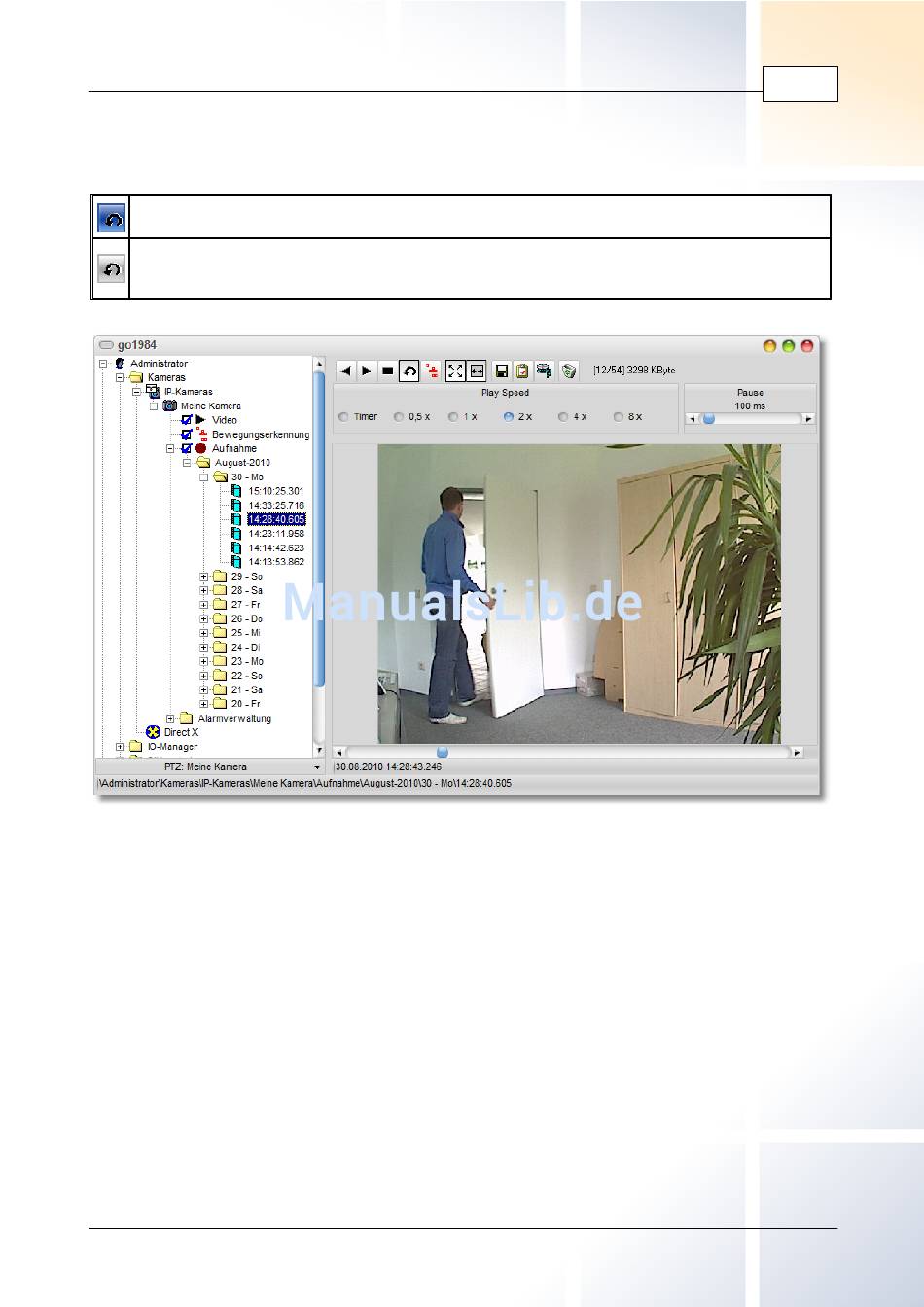The width and height of the screenshot is (924, 1307).
Task: Select the 1 x play speed
Action: (453, 417)
